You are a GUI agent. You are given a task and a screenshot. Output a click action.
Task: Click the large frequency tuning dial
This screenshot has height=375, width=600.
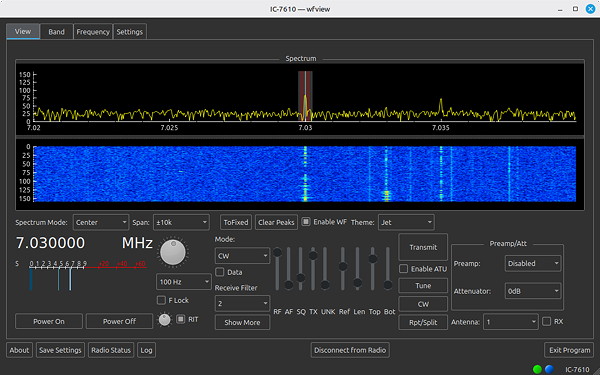coord(173,252)
